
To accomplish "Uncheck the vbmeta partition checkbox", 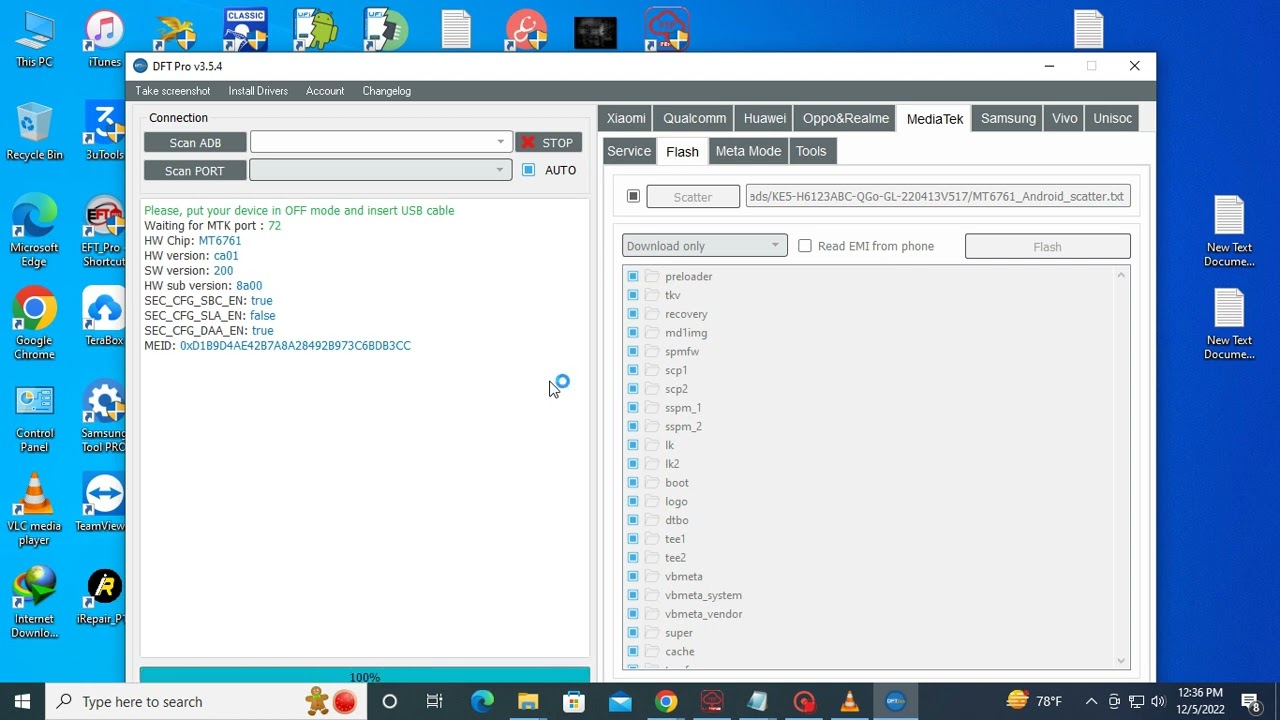I will [x=633, y=576].
